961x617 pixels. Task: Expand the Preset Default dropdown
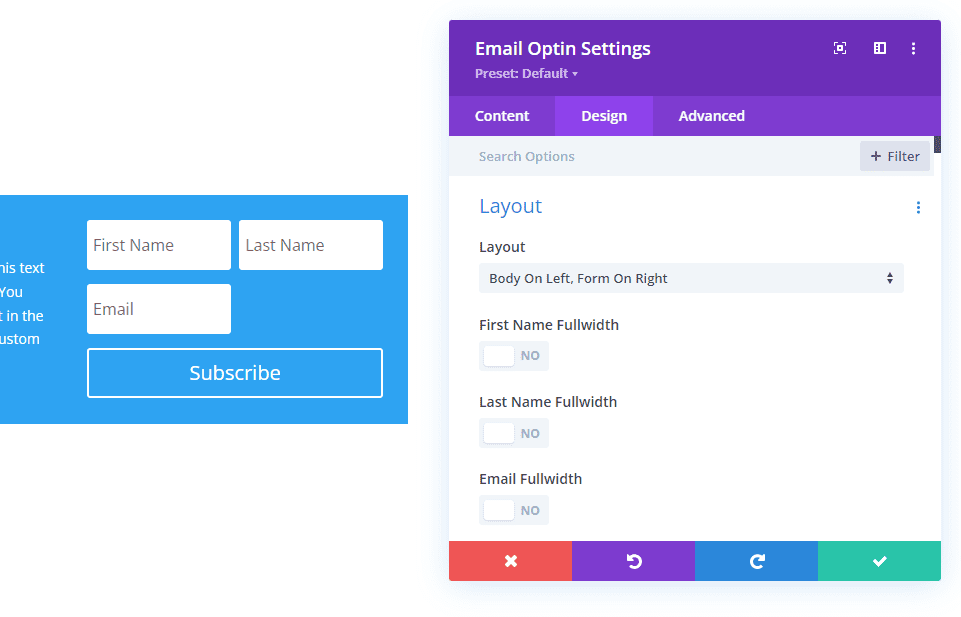click(524, 73)
